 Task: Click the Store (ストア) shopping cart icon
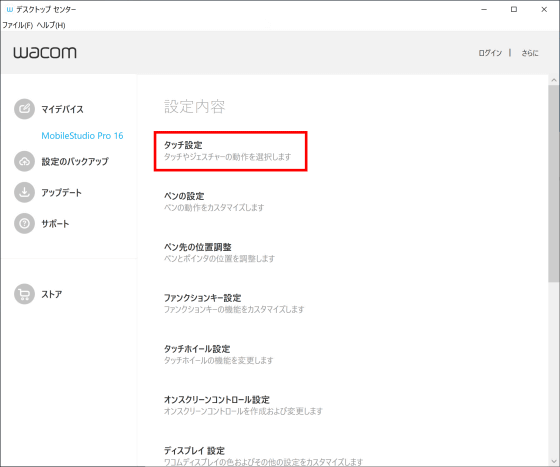[24, 294]
